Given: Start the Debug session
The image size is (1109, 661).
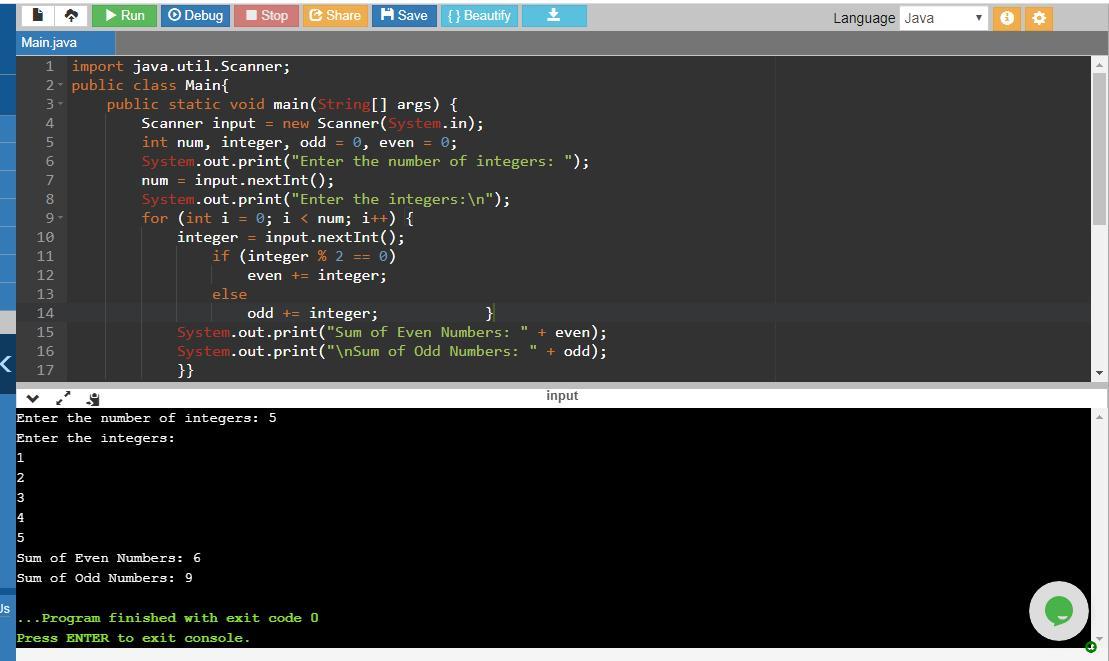Looking at the screenshot, I should (x=195, y=15).
